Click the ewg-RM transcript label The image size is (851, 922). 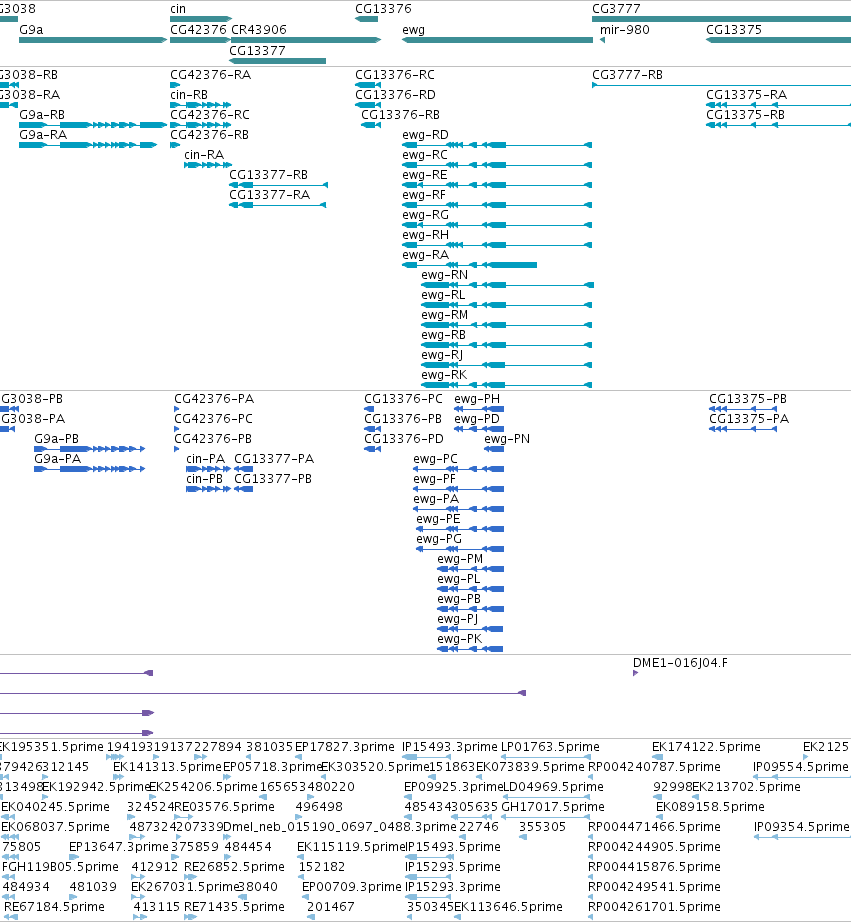pos(445,315)
